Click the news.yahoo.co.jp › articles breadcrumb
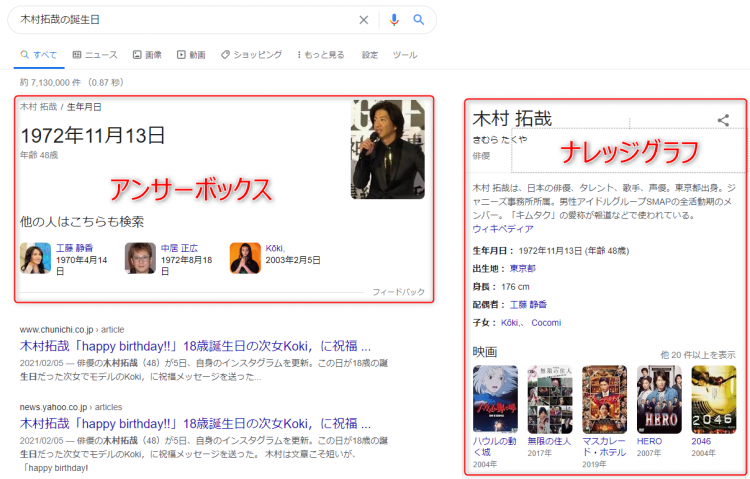 [71, 407]
